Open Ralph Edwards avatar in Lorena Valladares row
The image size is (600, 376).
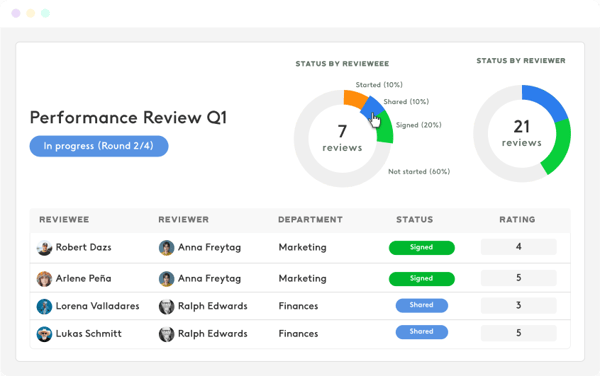click(x=166, y=306)
